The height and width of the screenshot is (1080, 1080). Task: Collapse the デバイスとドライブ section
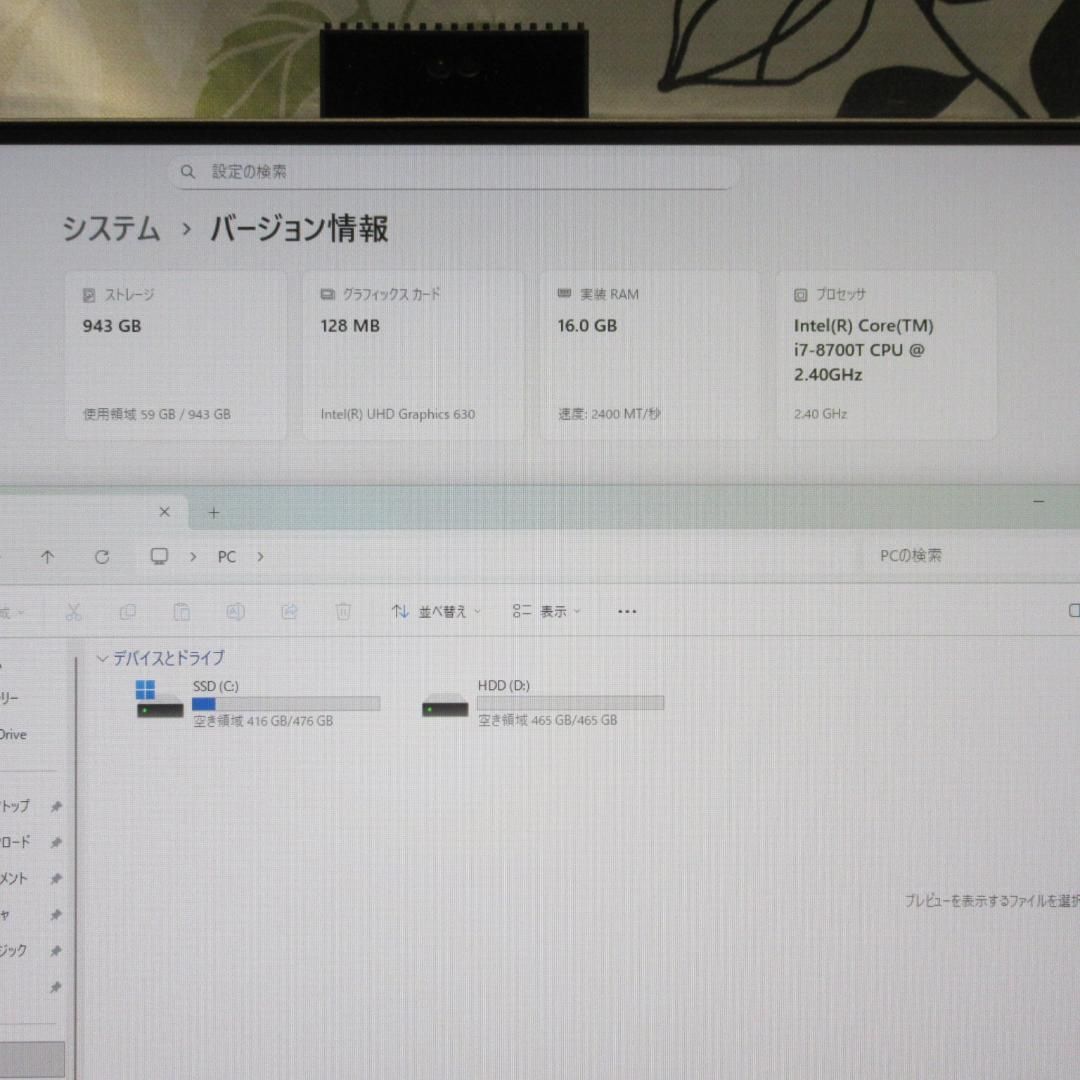[102, 658]
